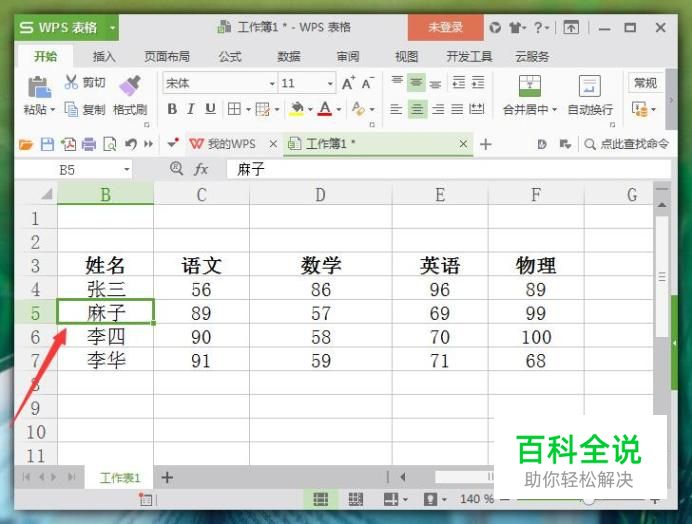This screenshot has height=524, width=692.
Task: Click 自动换行 wrap text button
Action: click(590, 96)
